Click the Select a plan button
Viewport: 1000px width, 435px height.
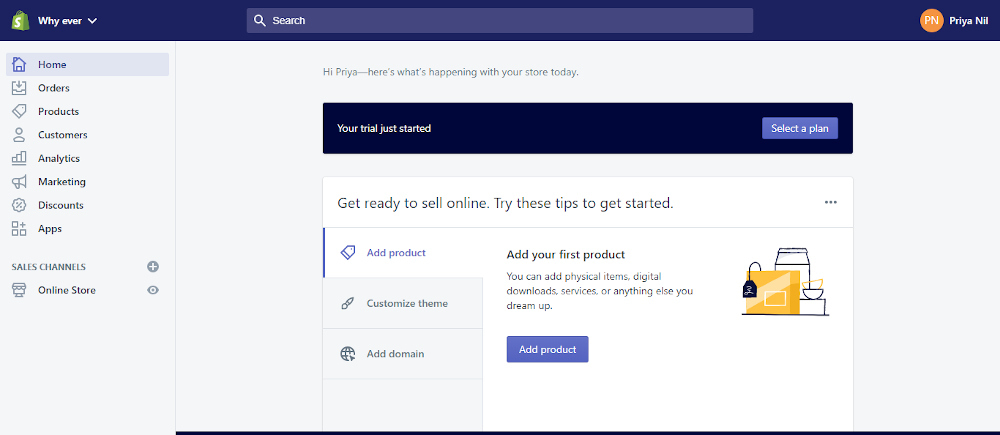[x=799, y=128]
